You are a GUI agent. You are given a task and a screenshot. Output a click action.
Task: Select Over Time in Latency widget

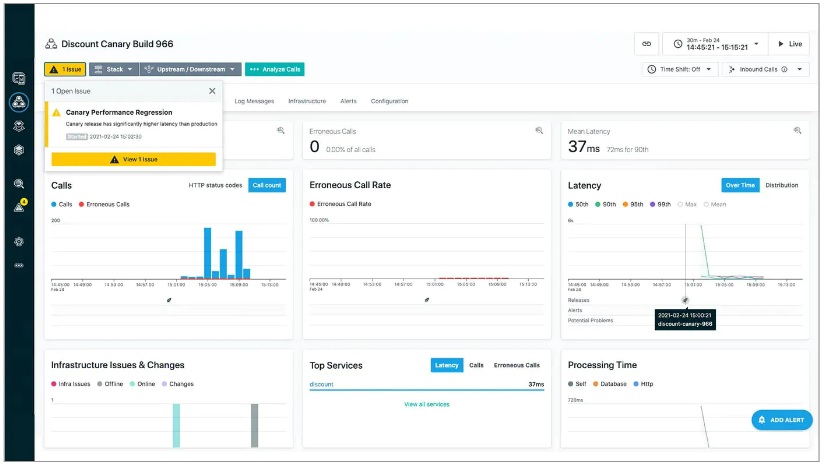coord(740,185)
